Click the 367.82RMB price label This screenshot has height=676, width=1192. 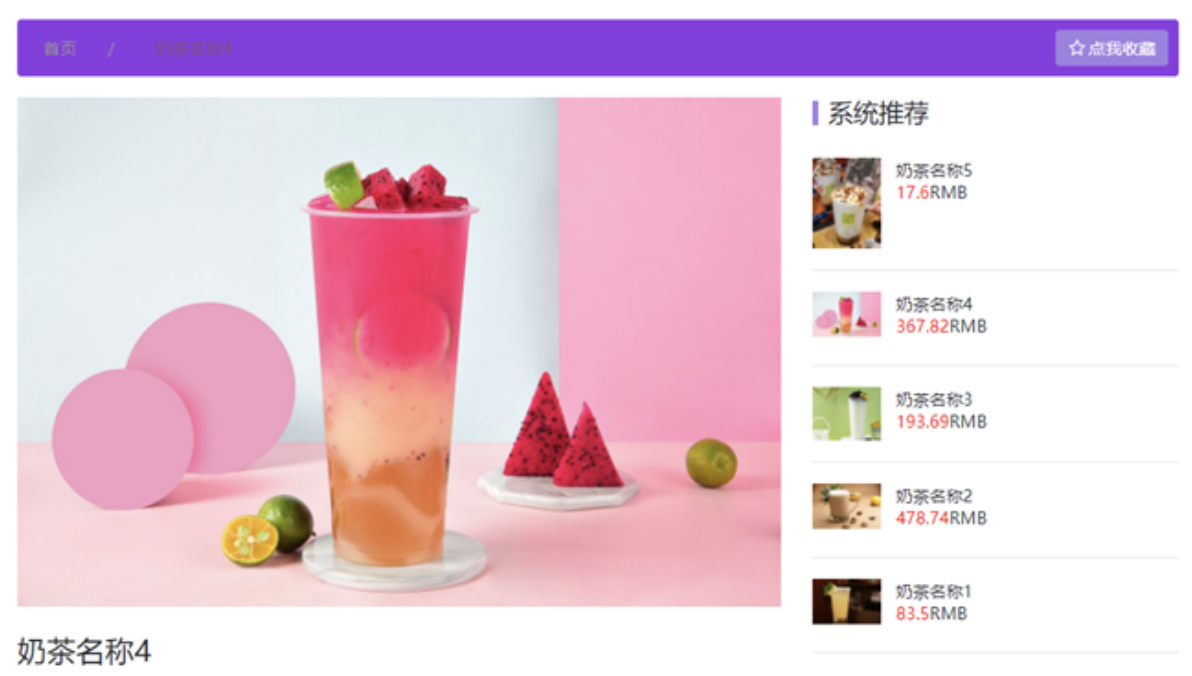[x=941, y=326]
